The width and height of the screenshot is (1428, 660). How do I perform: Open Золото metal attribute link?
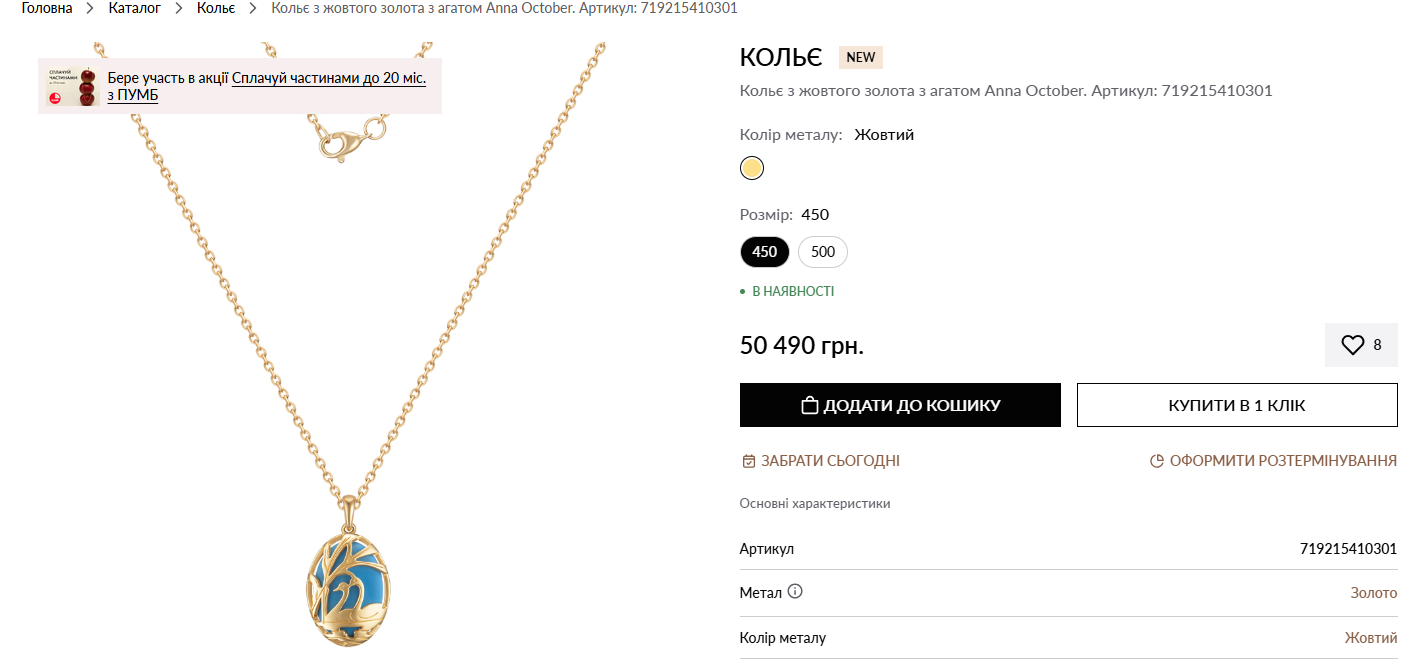point(1373,593)
